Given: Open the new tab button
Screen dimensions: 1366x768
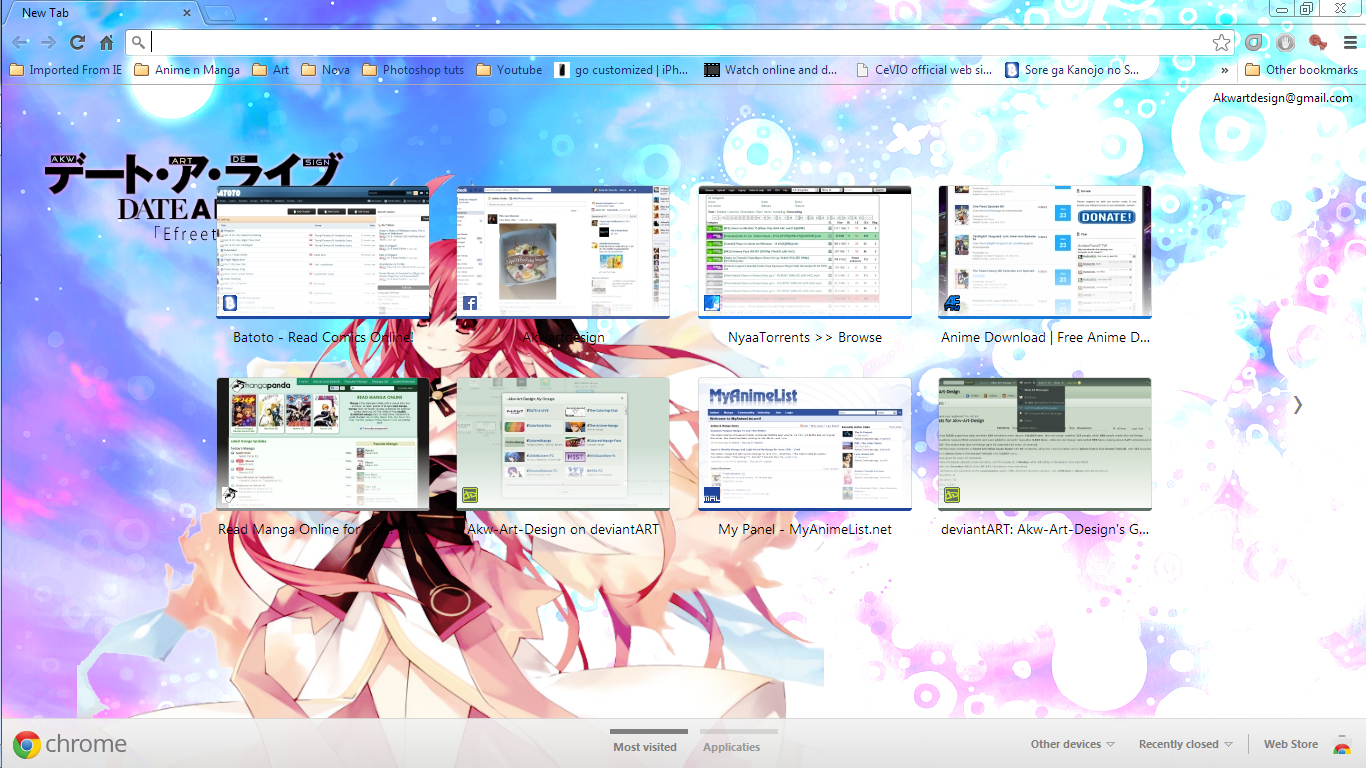Looking at the screenshot, I should 219,13.
